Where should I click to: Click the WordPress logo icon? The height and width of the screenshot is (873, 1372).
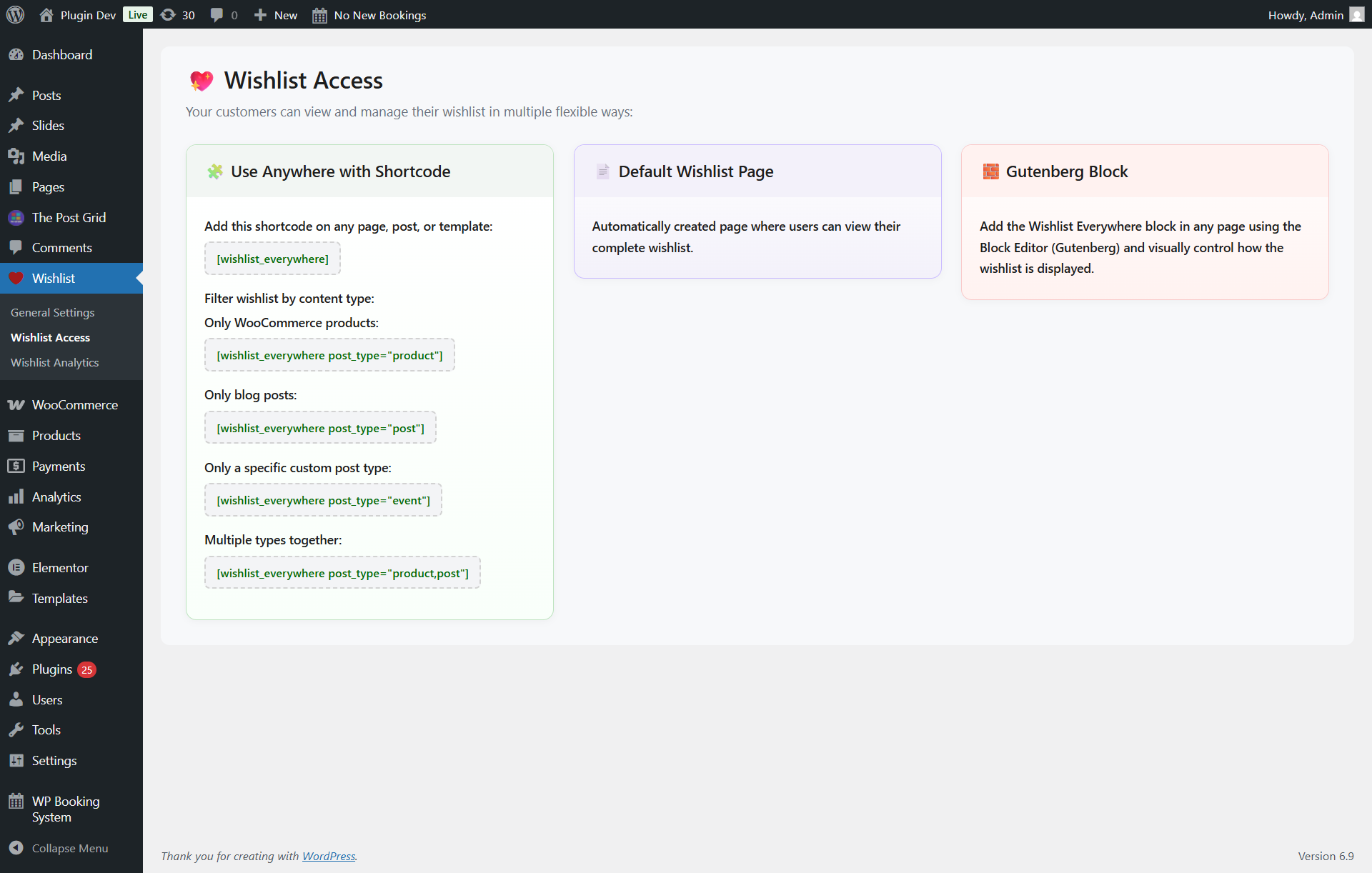point(16,15)
